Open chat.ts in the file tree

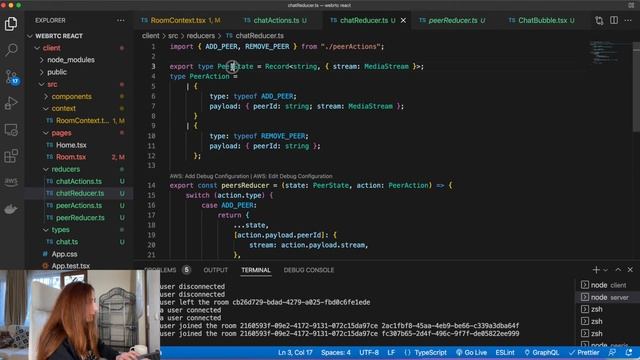(67, 242)
